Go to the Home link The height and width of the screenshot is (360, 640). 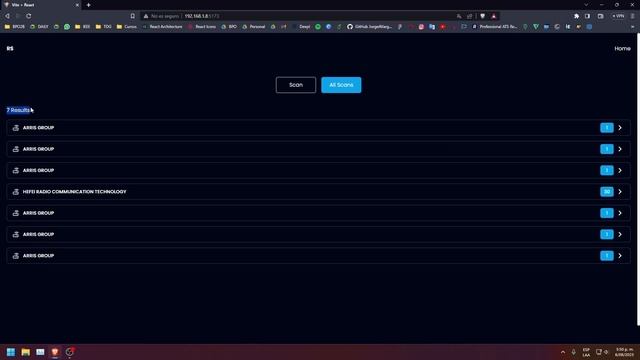[622, 48]
